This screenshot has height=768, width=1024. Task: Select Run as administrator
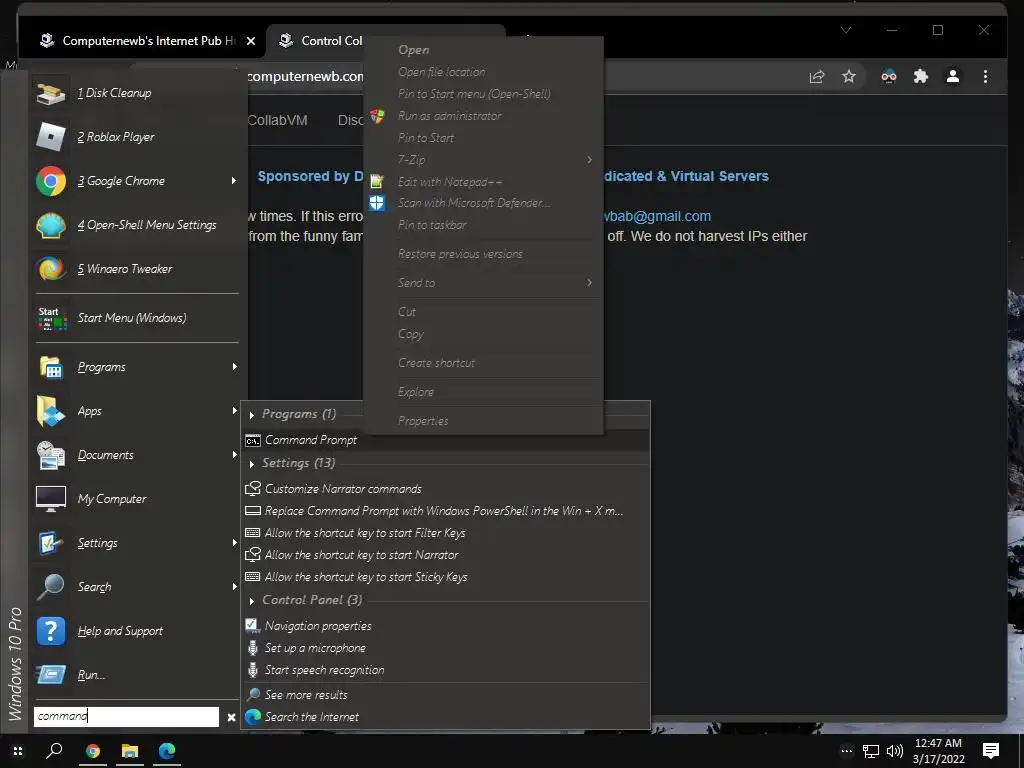click(x=483, y=116)
